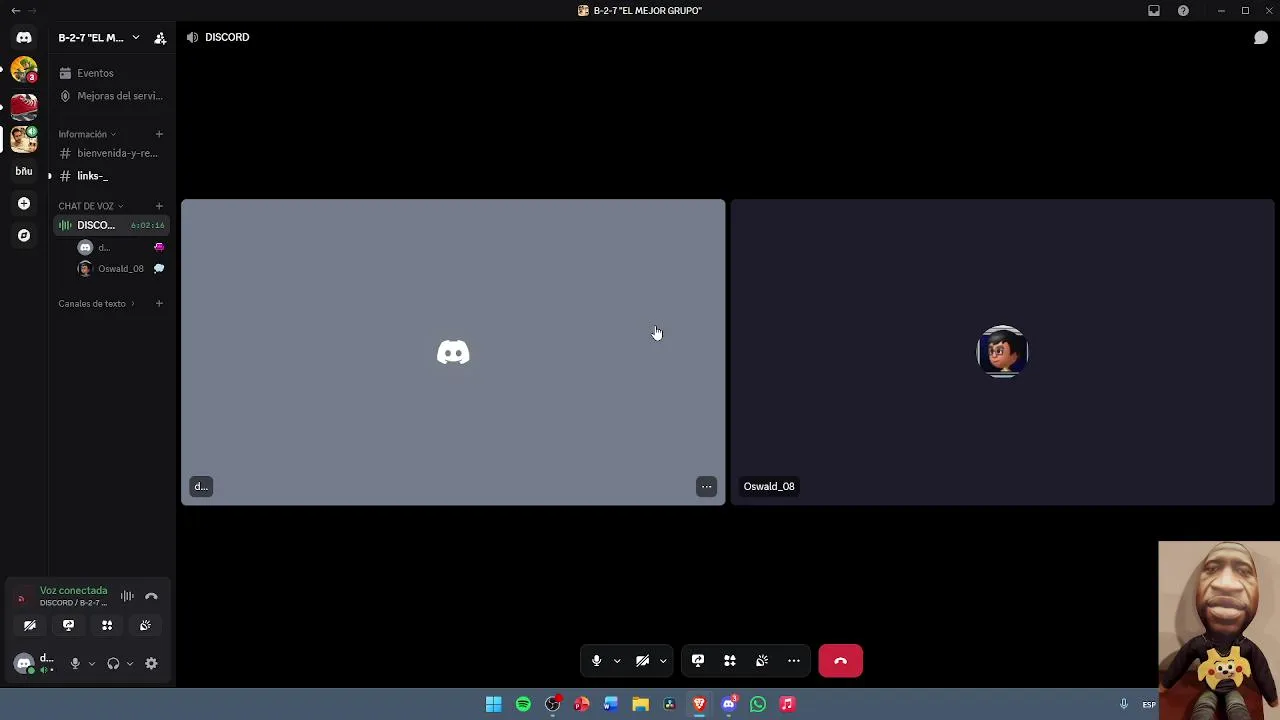Create channel in CHAT DE VOZ category

click(x=159, y=206)
